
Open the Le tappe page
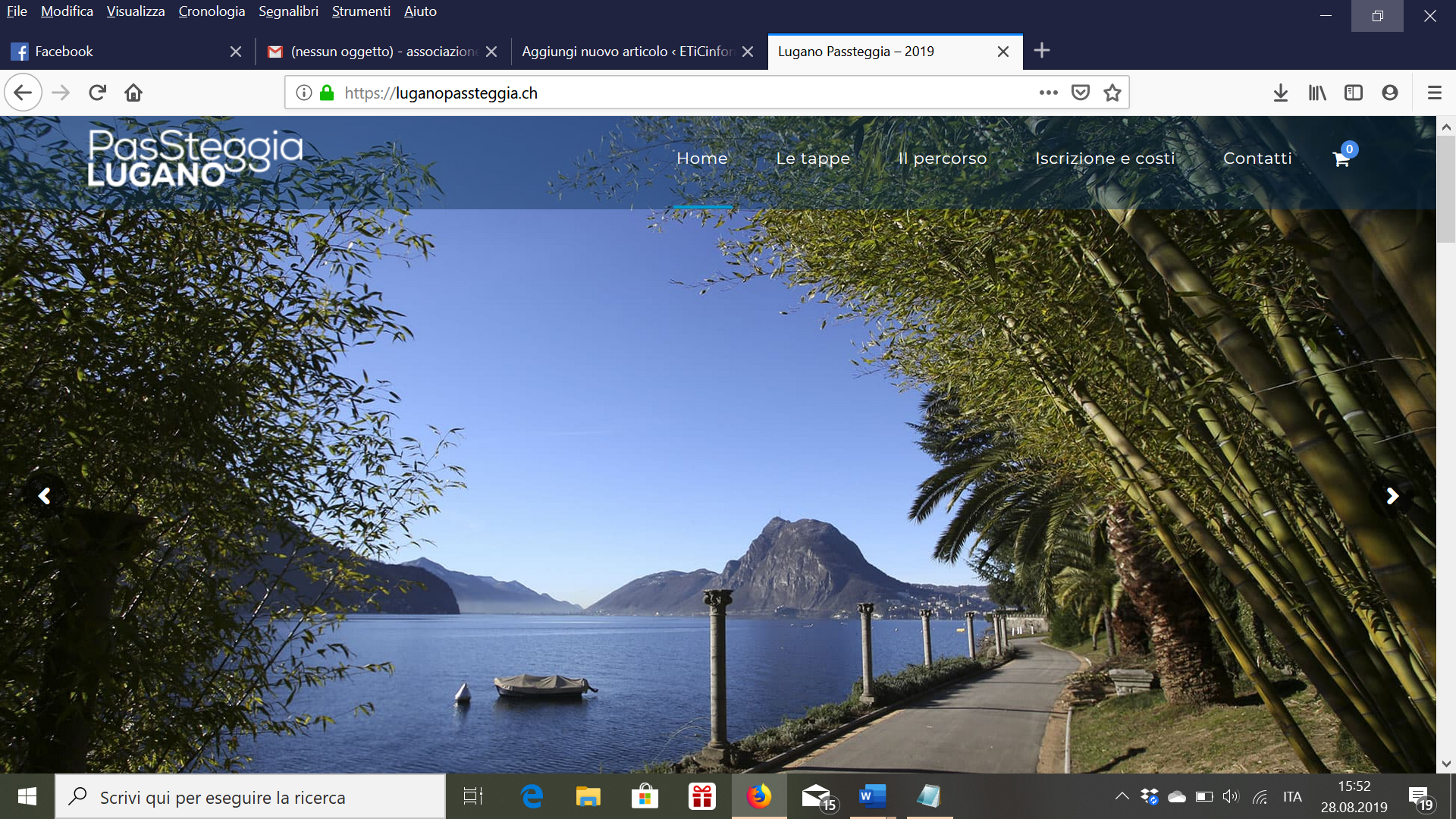813,158
